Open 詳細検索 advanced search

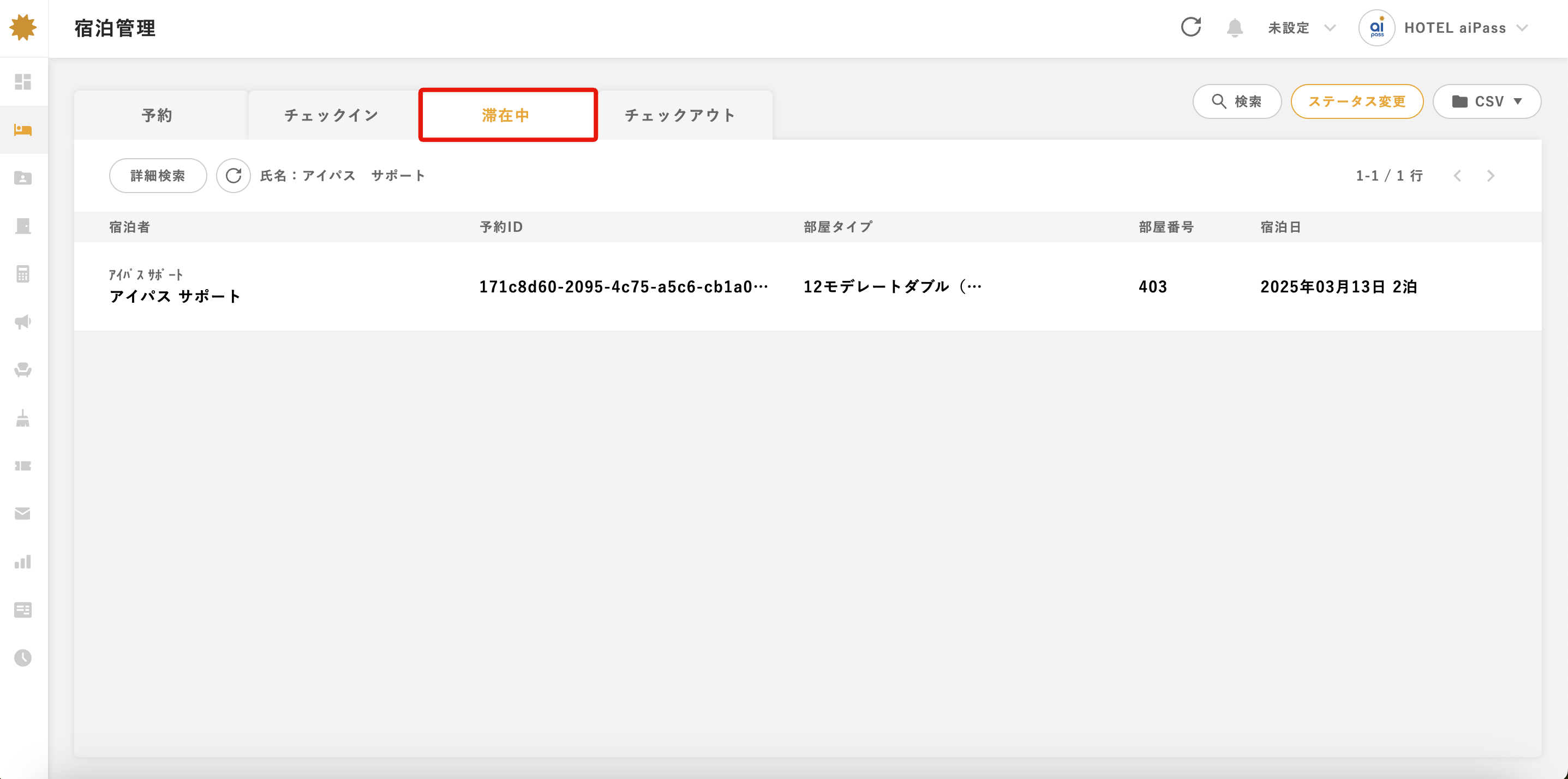tap(158, 176)
